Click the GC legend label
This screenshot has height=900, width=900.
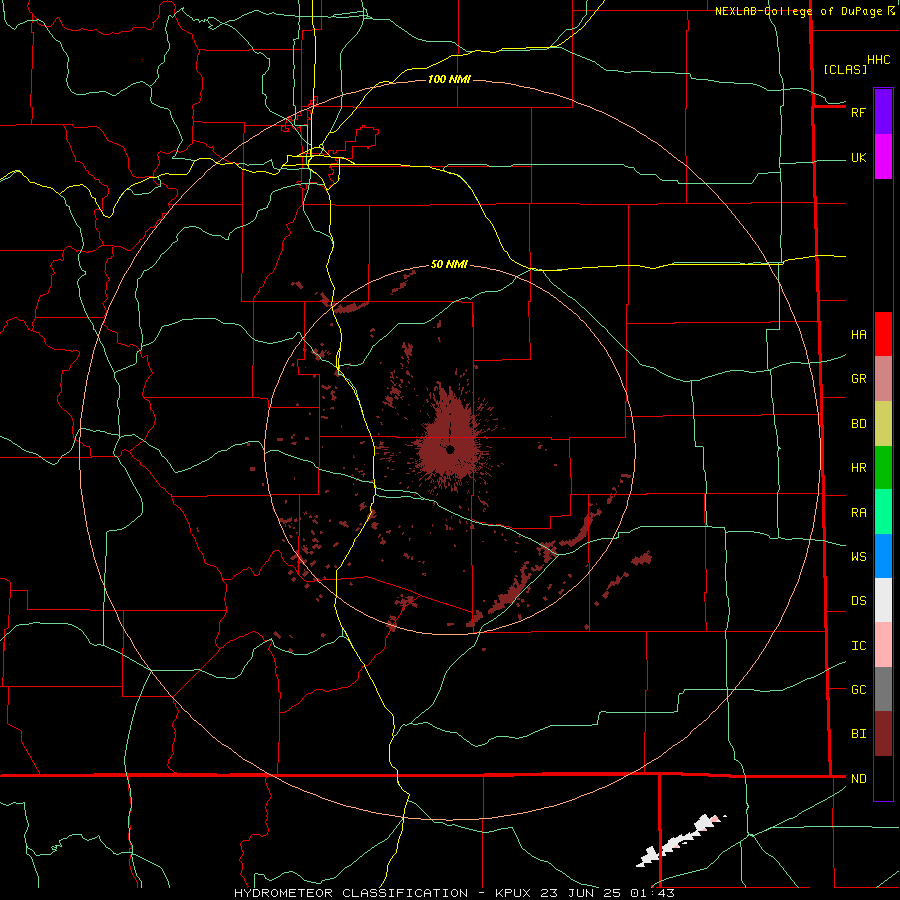coord(859,689)
